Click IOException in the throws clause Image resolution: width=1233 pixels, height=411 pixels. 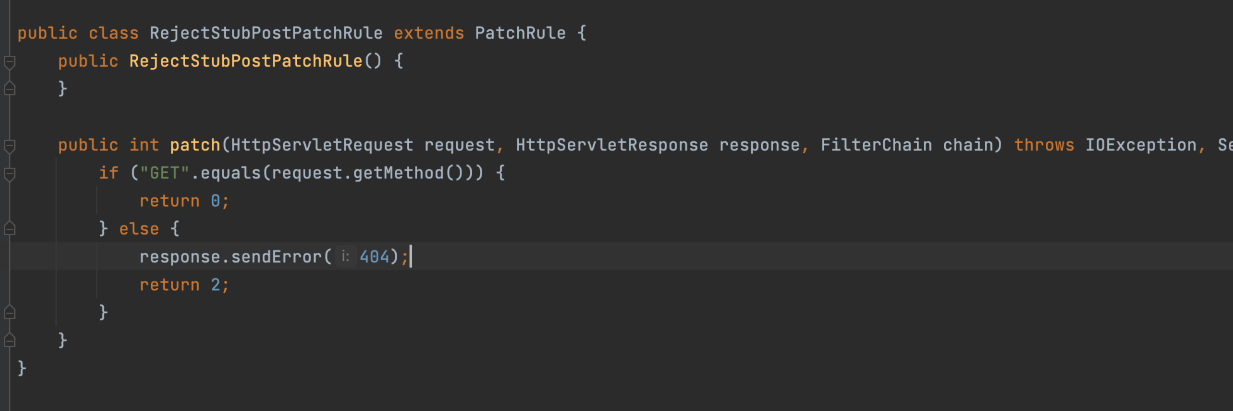(1140, 145)
